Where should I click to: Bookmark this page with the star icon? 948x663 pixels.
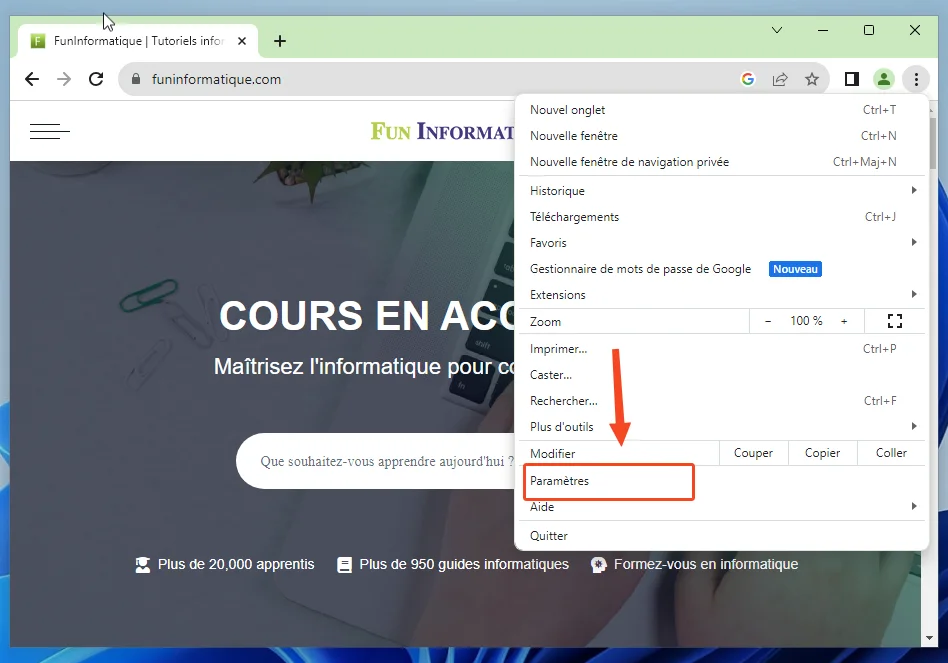(x=812, y=79)
